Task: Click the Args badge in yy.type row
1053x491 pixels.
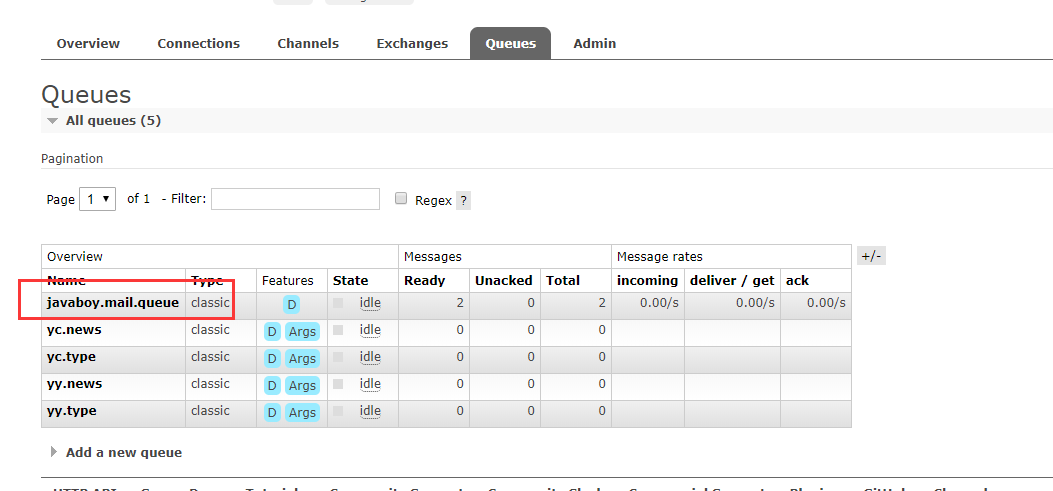Action: [x=302, y=412]
